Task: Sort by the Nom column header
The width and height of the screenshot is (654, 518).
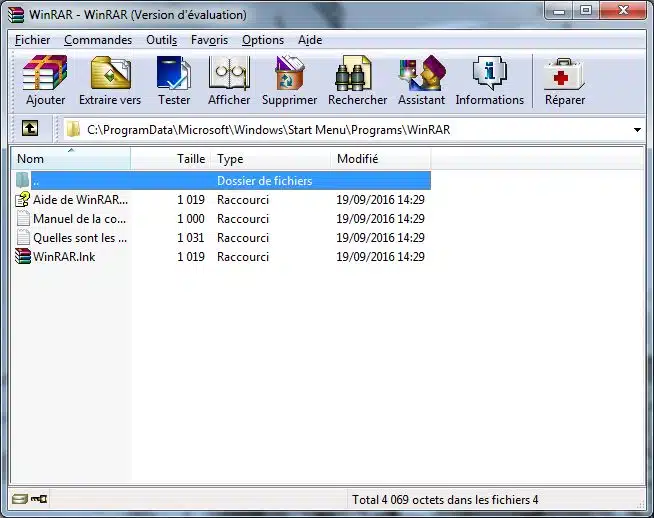Action: click(71, 158)
